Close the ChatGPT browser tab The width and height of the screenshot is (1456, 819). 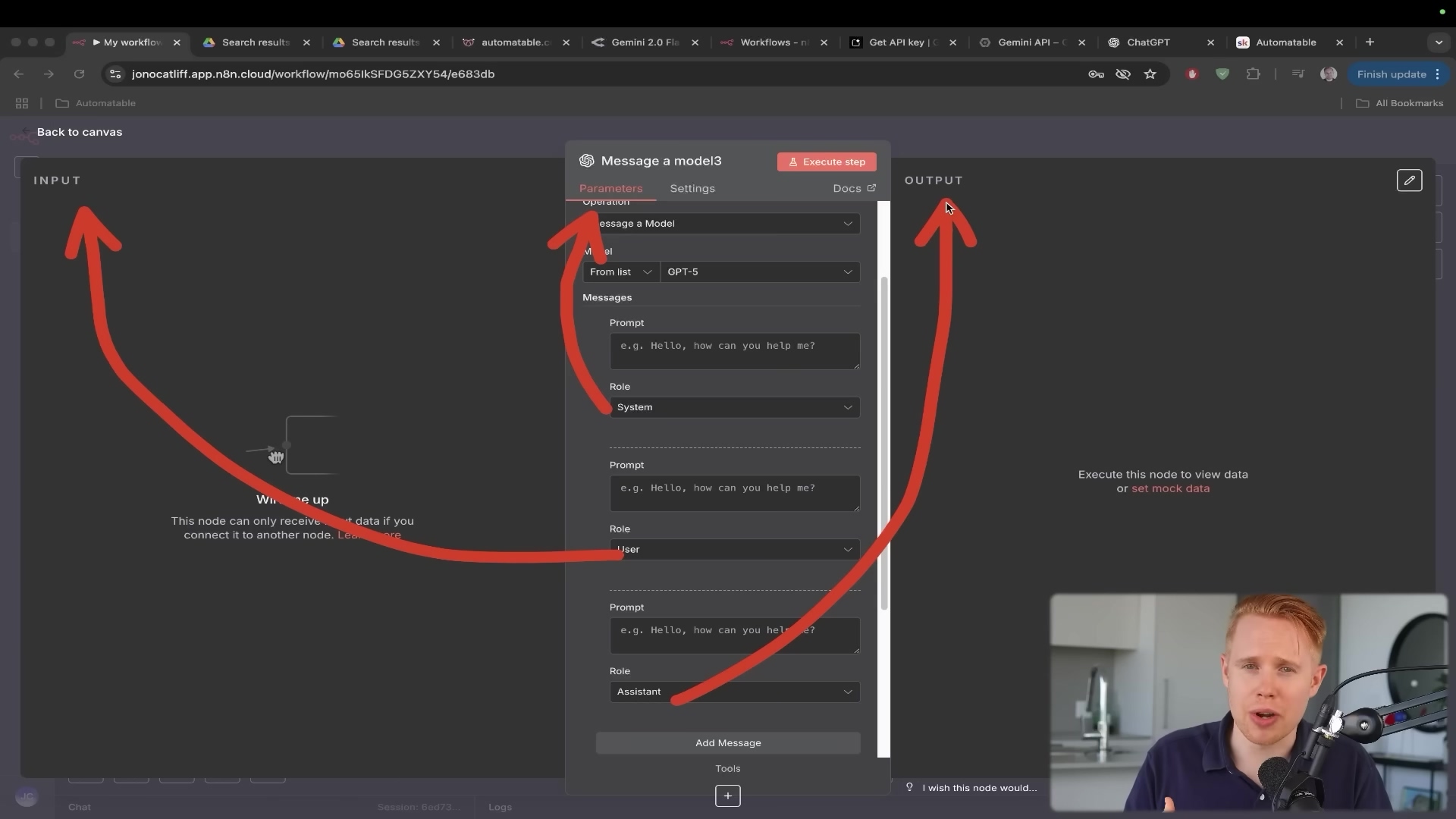pos(1210,42)
